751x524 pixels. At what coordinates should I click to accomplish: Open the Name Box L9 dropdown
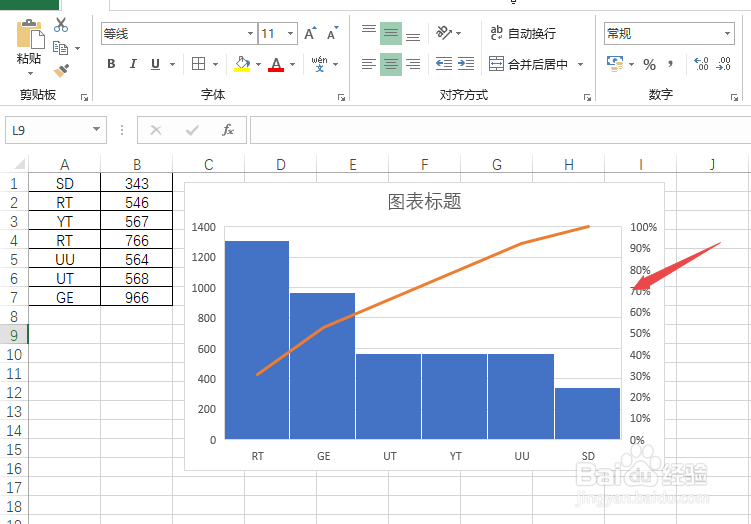(96, 129)
